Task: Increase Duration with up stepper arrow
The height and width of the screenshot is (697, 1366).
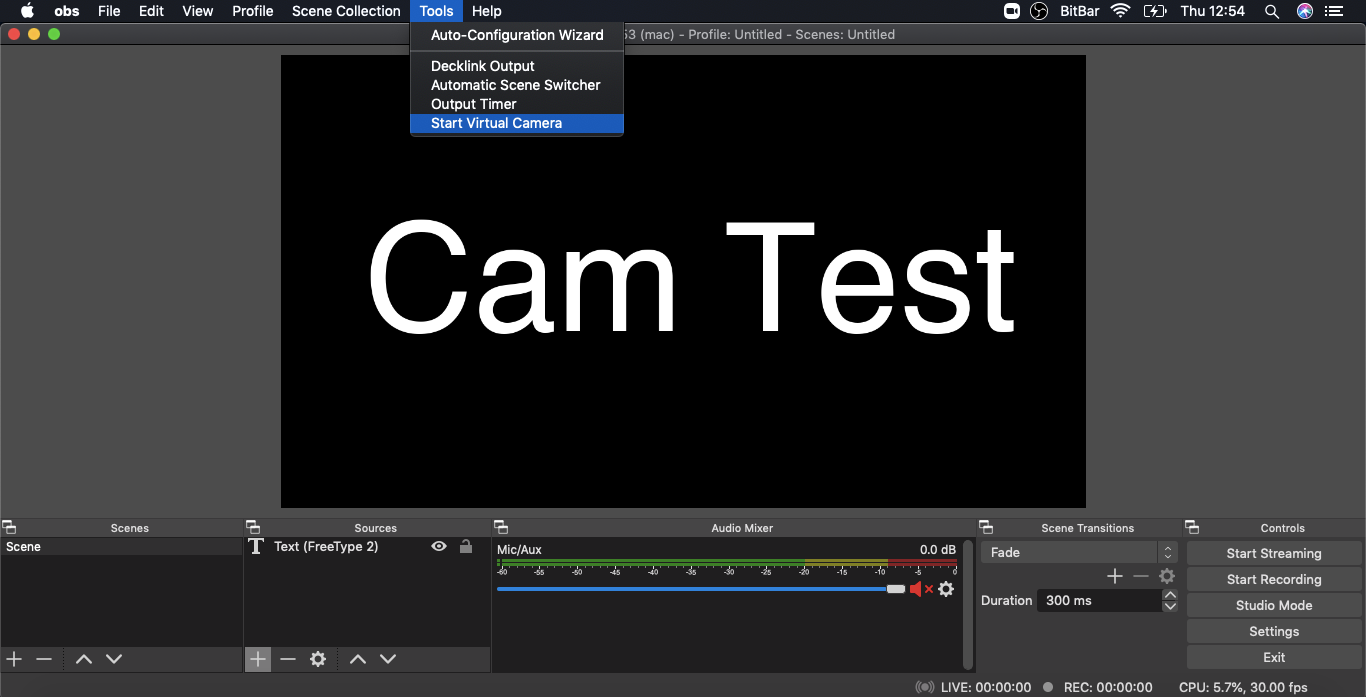Action: [1170, 595]
